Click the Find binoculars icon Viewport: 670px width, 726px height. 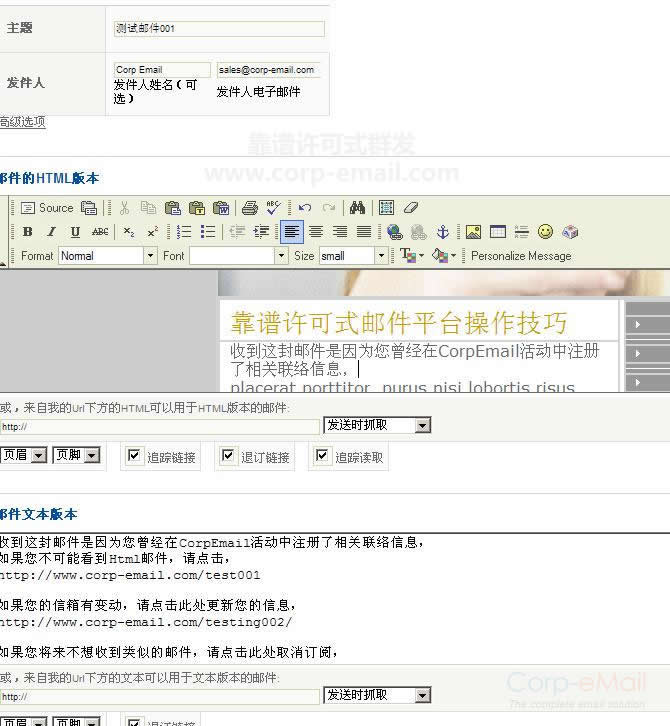357,208
